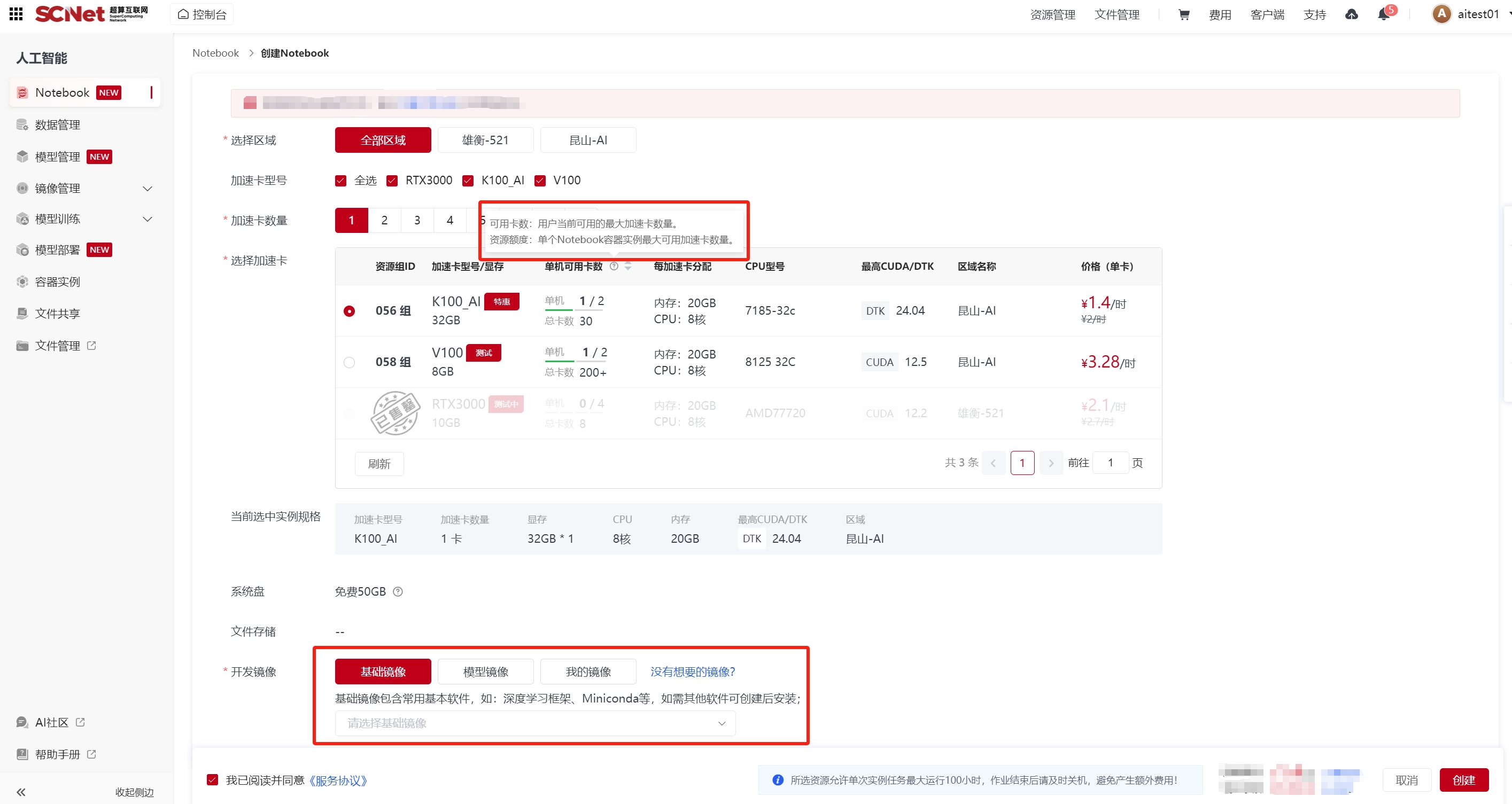Viewport: 1512px width, 804px height.
Task: Click the cloud upload icon
Action: (x=1351, y=14)
